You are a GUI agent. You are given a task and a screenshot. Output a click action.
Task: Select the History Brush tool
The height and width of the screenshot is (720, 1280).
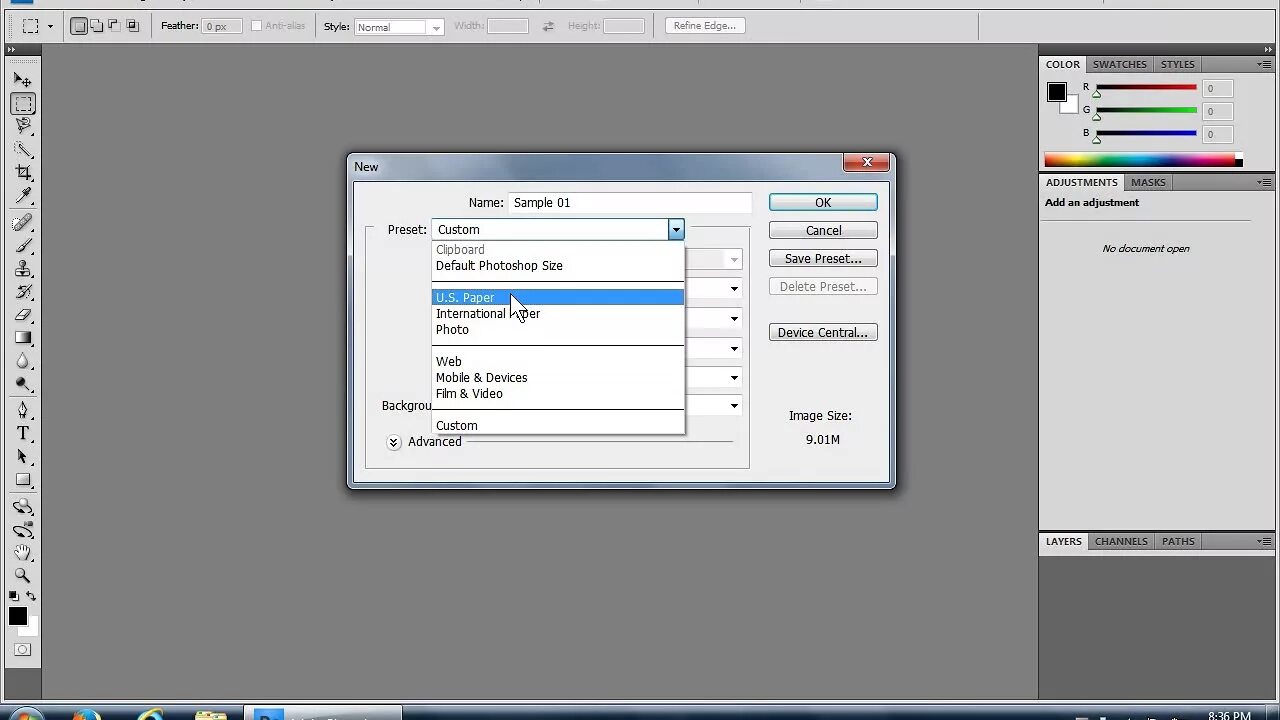pos(23,291)
